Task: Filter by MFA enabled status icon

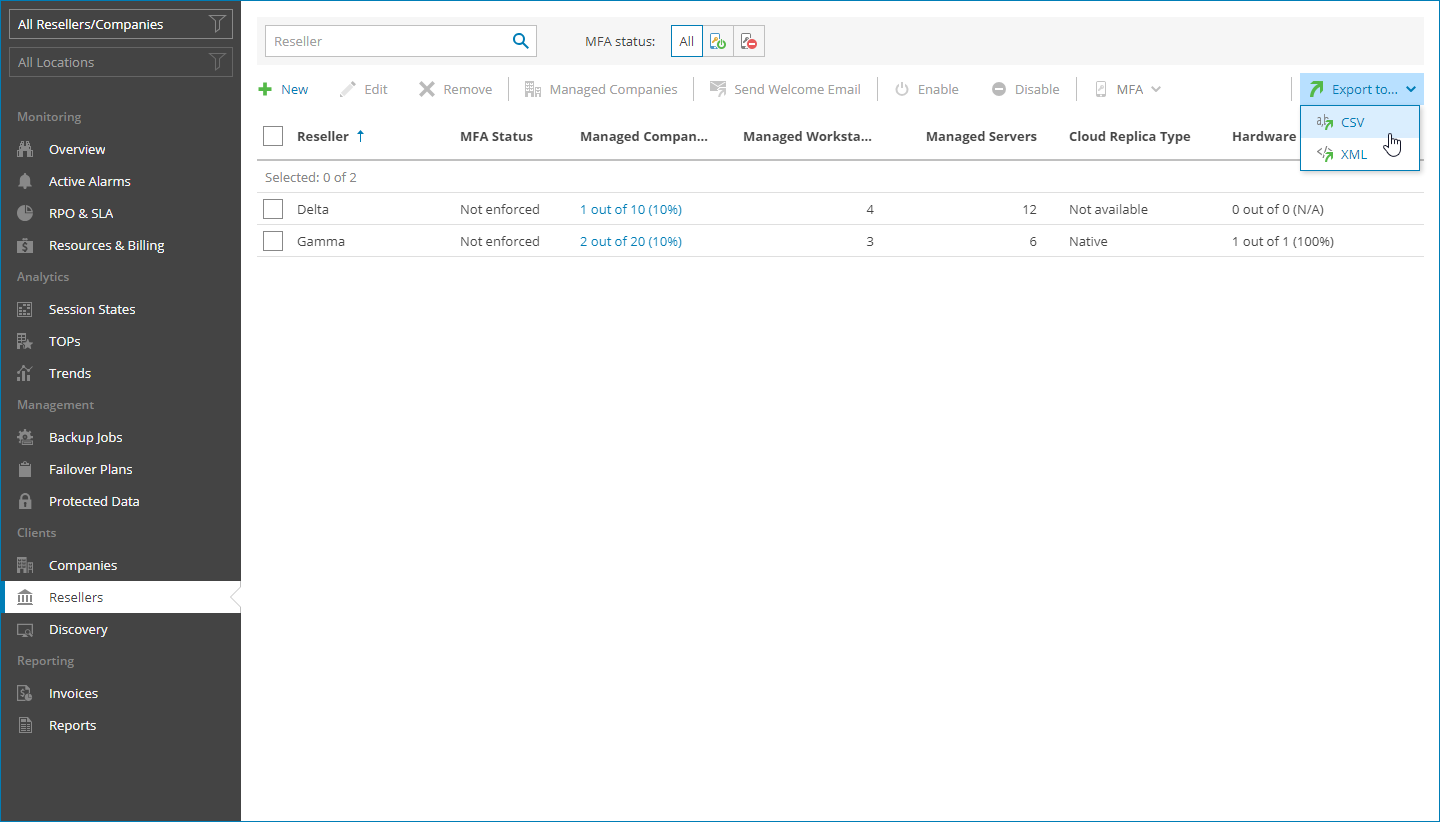Action: click(718, 41)
